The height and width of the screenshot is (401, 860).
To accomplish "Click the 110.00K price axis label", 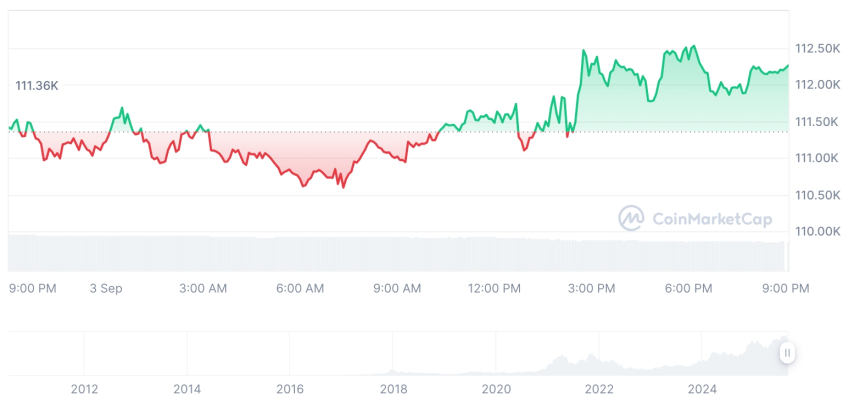I will (817, 231).
